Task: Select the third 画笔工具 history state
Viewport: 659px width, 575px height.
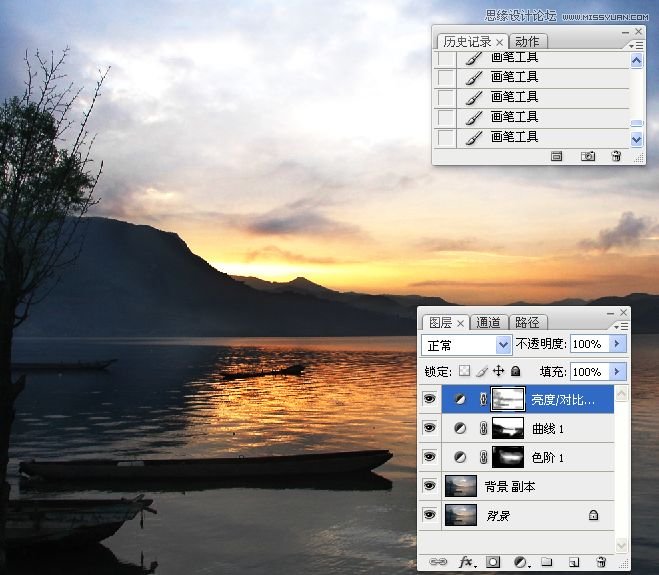Action: 531,97
